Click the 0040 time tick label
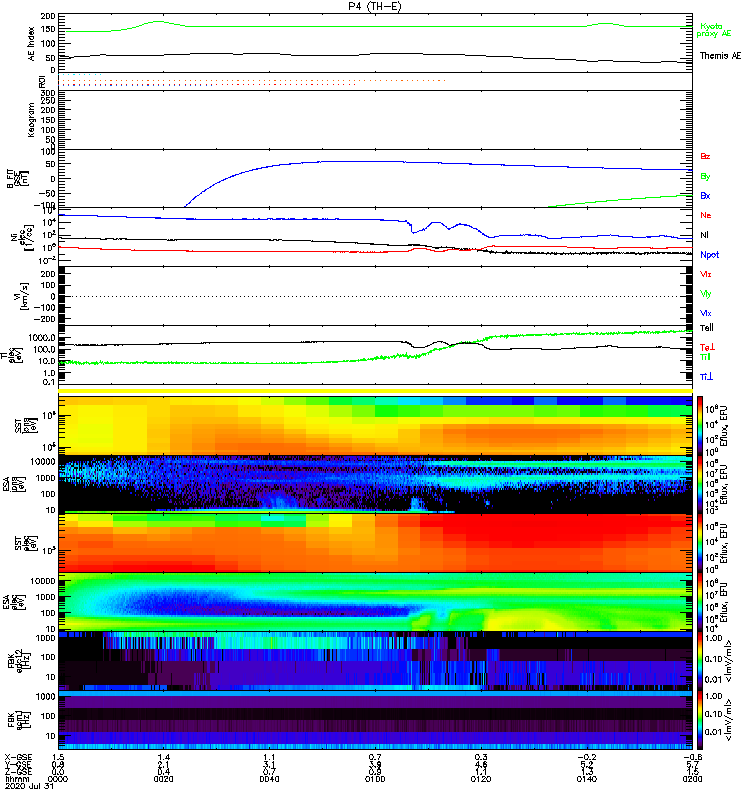 point(269,779)
